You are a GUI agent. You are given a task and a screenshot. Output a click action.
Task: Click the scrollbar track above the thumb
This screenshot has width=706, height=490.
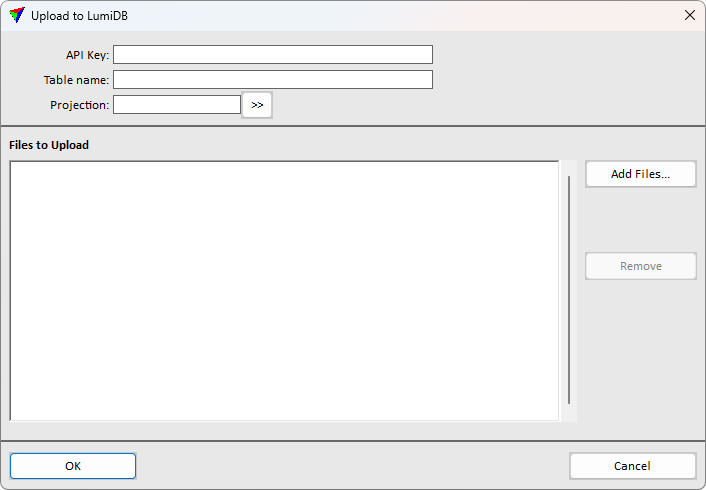[569, 168]
